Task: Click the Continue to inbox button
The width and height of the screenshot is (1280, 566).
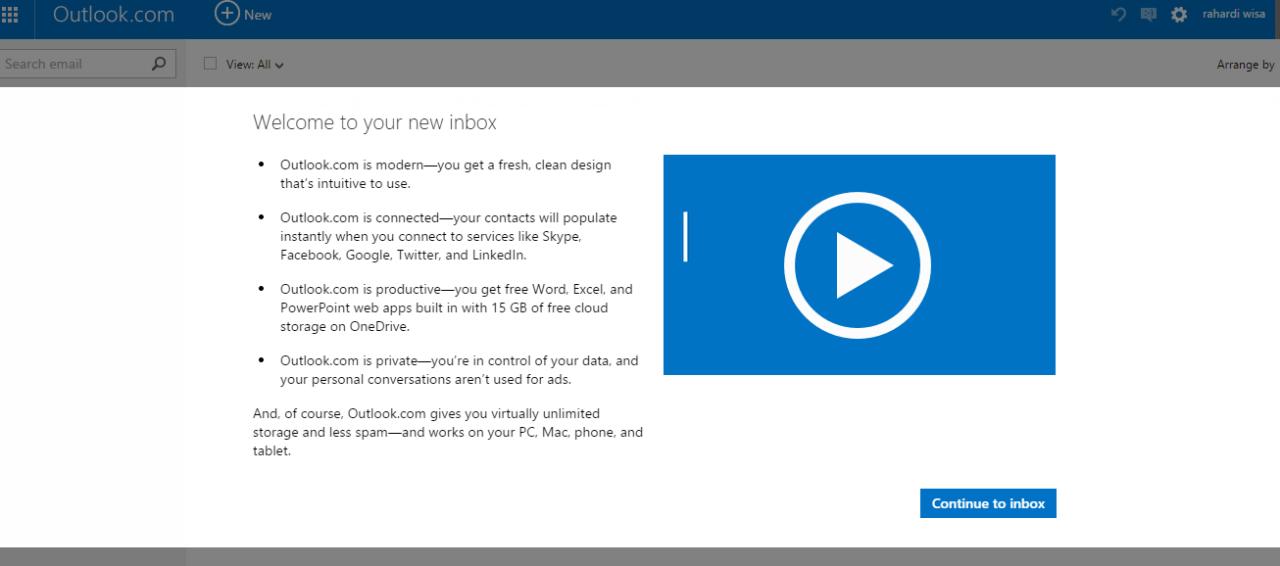Action: click(988, 503)
